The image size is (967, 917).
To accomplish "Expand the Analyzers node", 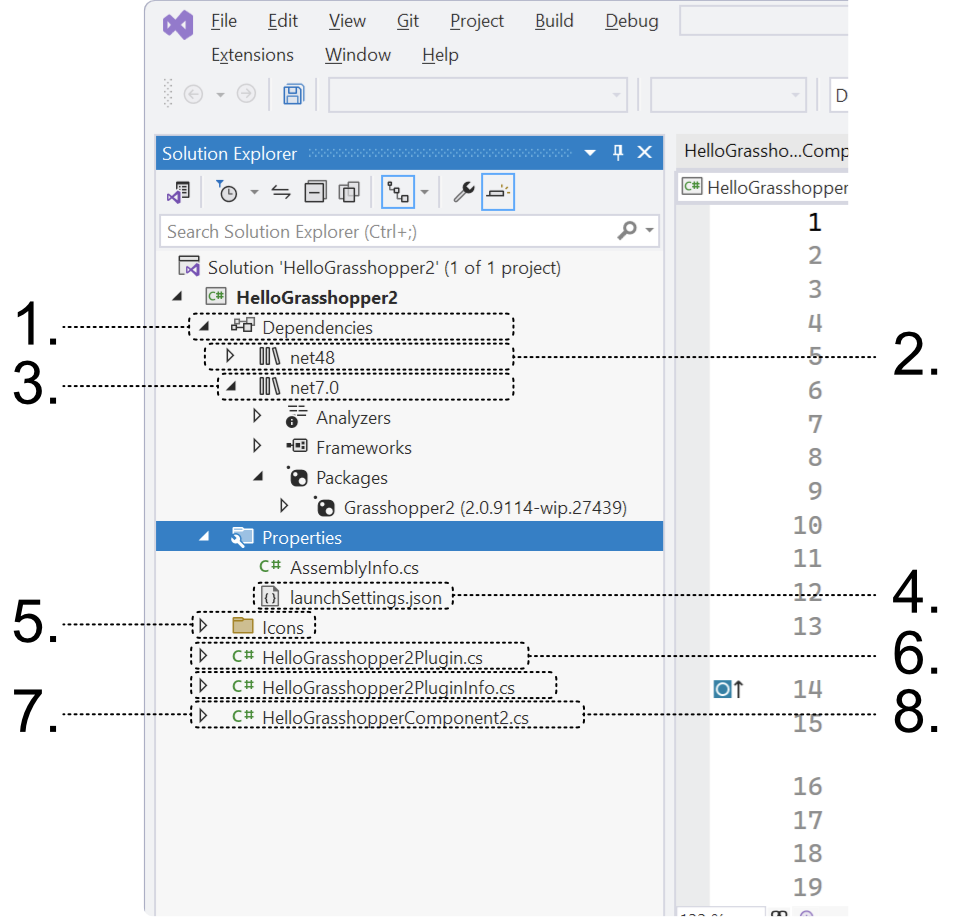I will (x=257, y=416).
